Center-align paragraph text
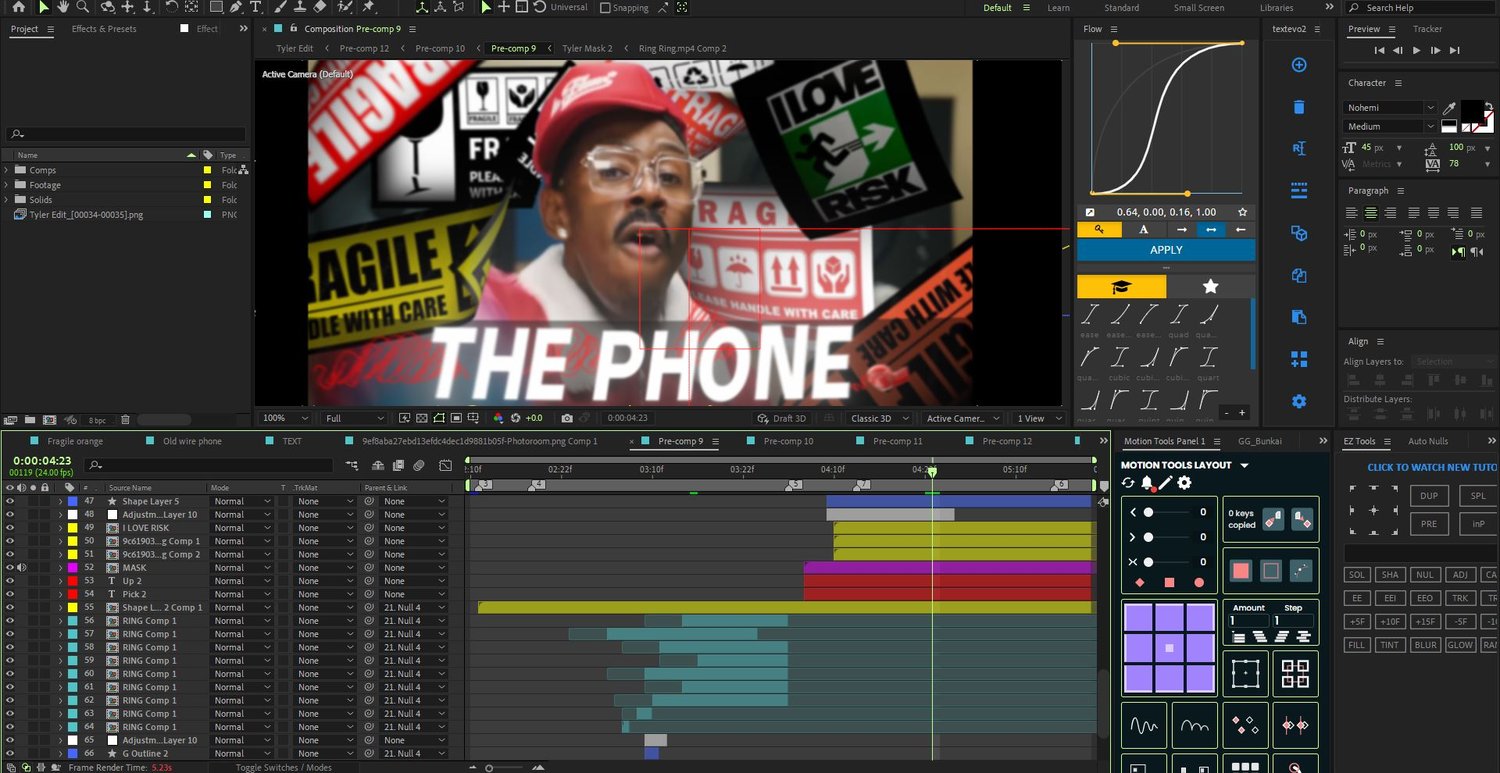The width and height of the screenshot is (1500, 773). [1371, 212]
